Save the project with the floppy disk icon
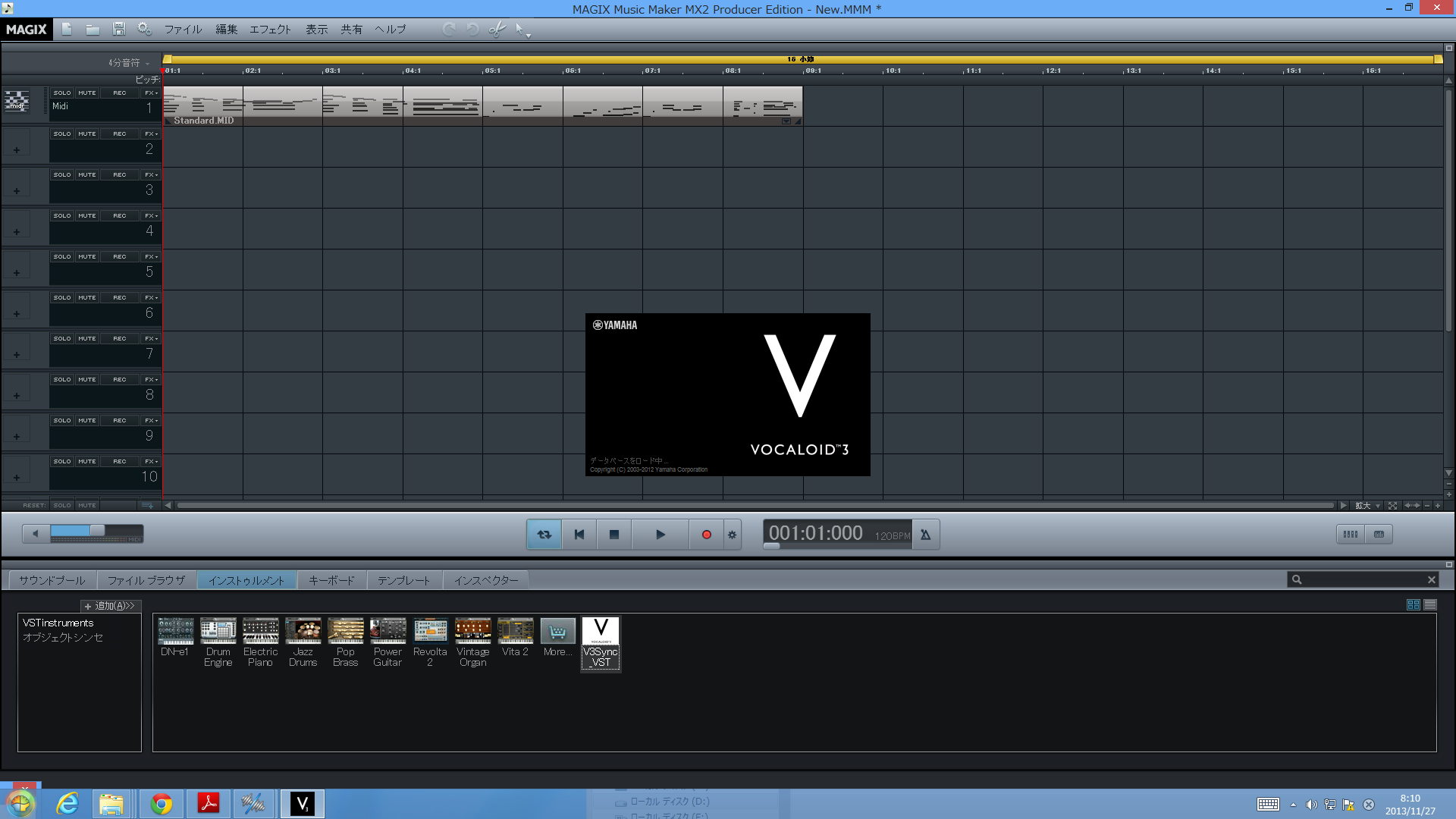Image resolution: width=1456 pixels, height=819 pixels. pyautogui.click(x=118, y=29)
